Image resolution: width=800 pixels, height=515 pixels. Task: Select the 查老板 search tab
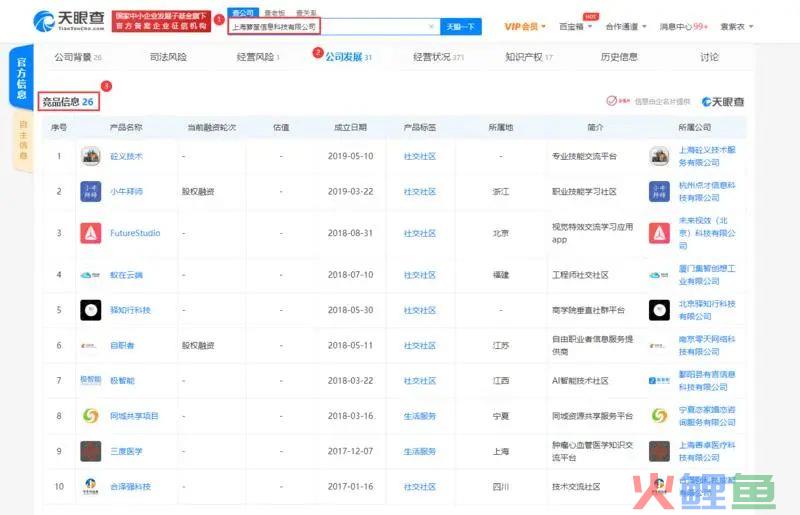(x=274, y=13)
